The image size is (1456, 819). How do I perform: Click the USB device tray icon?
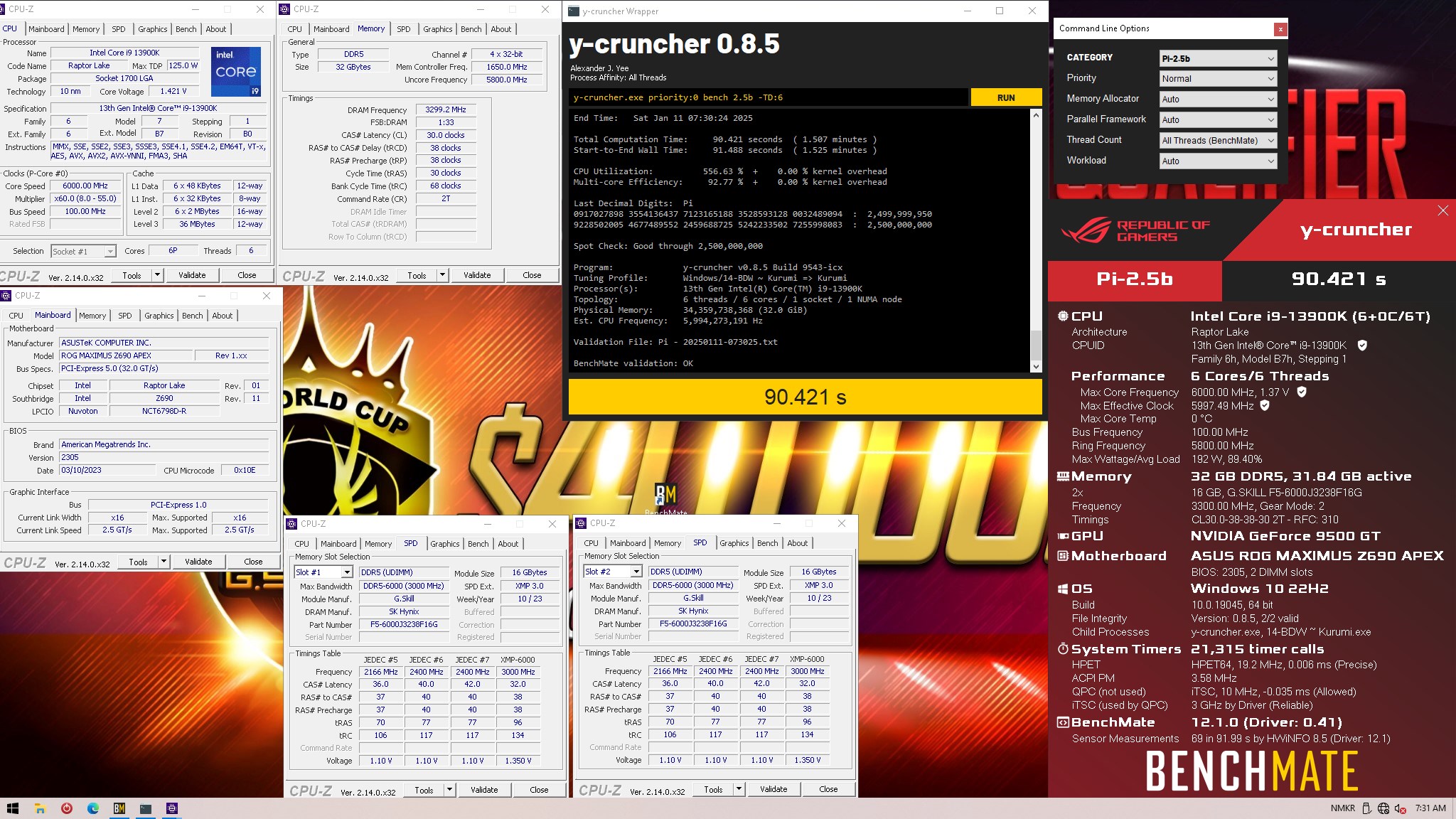1366,808
